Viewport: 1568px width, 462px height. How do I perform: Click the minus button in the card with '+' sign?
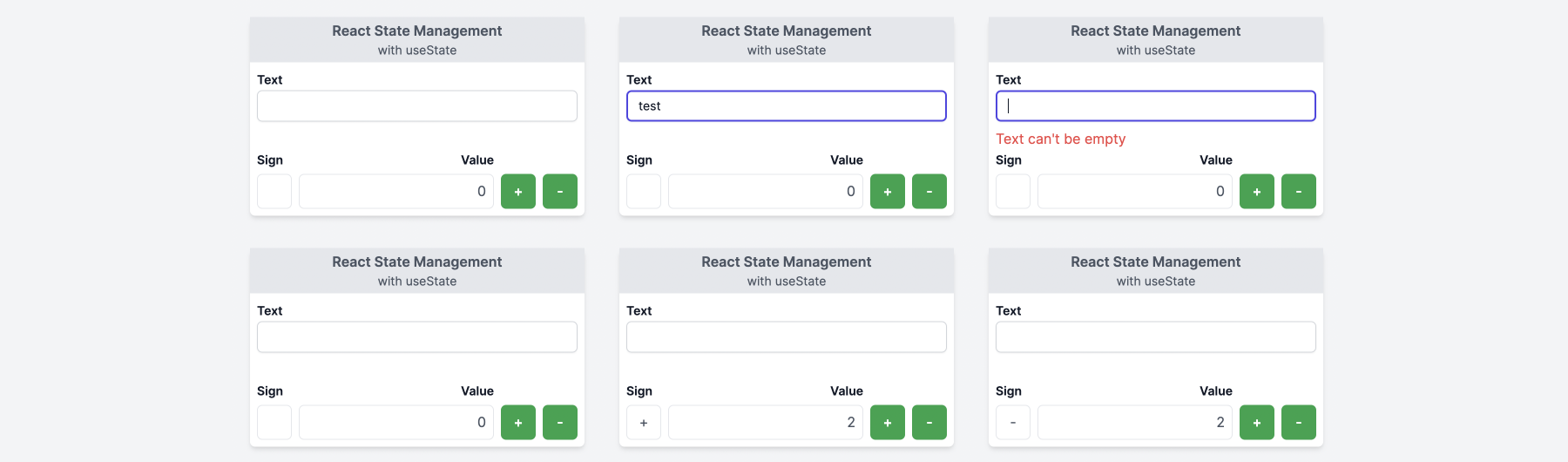click(x=929, y=422)
